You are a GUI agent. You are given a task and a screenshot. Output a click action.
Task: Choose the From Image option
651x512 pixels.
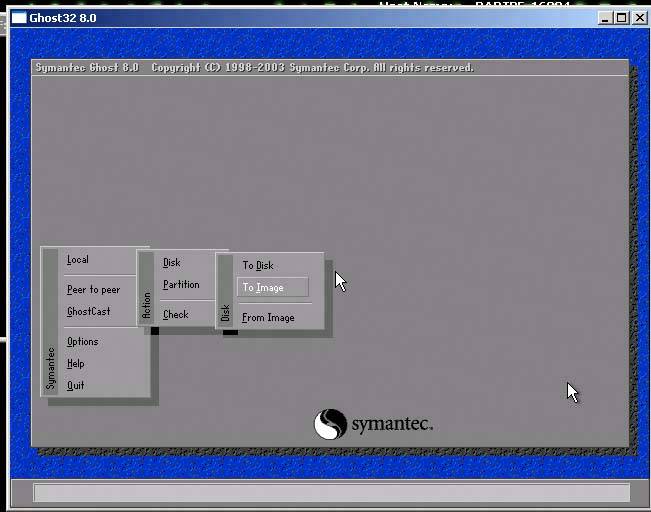(x=268, y=318)
